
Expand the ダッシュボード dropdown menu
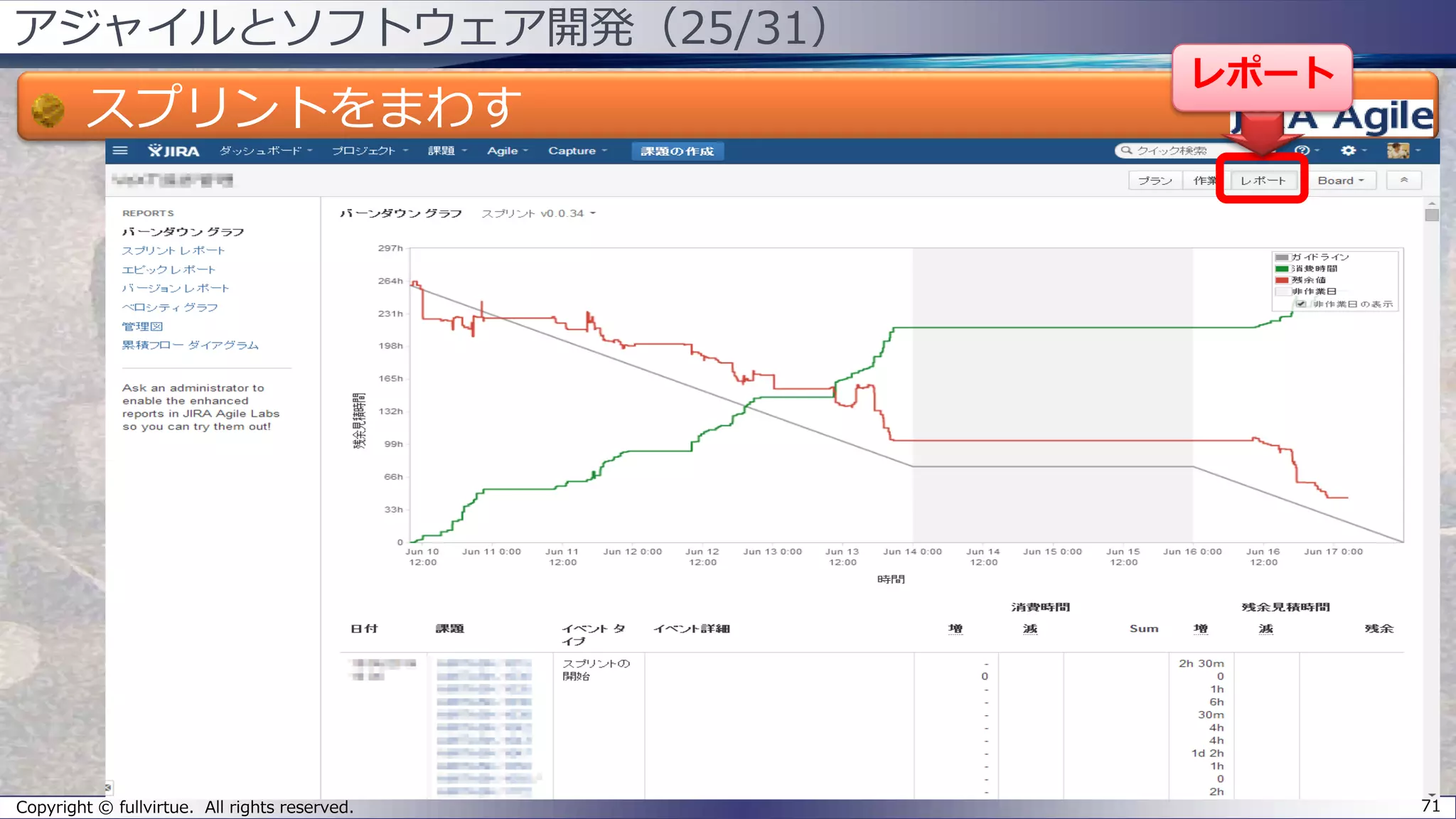[266, 151]
